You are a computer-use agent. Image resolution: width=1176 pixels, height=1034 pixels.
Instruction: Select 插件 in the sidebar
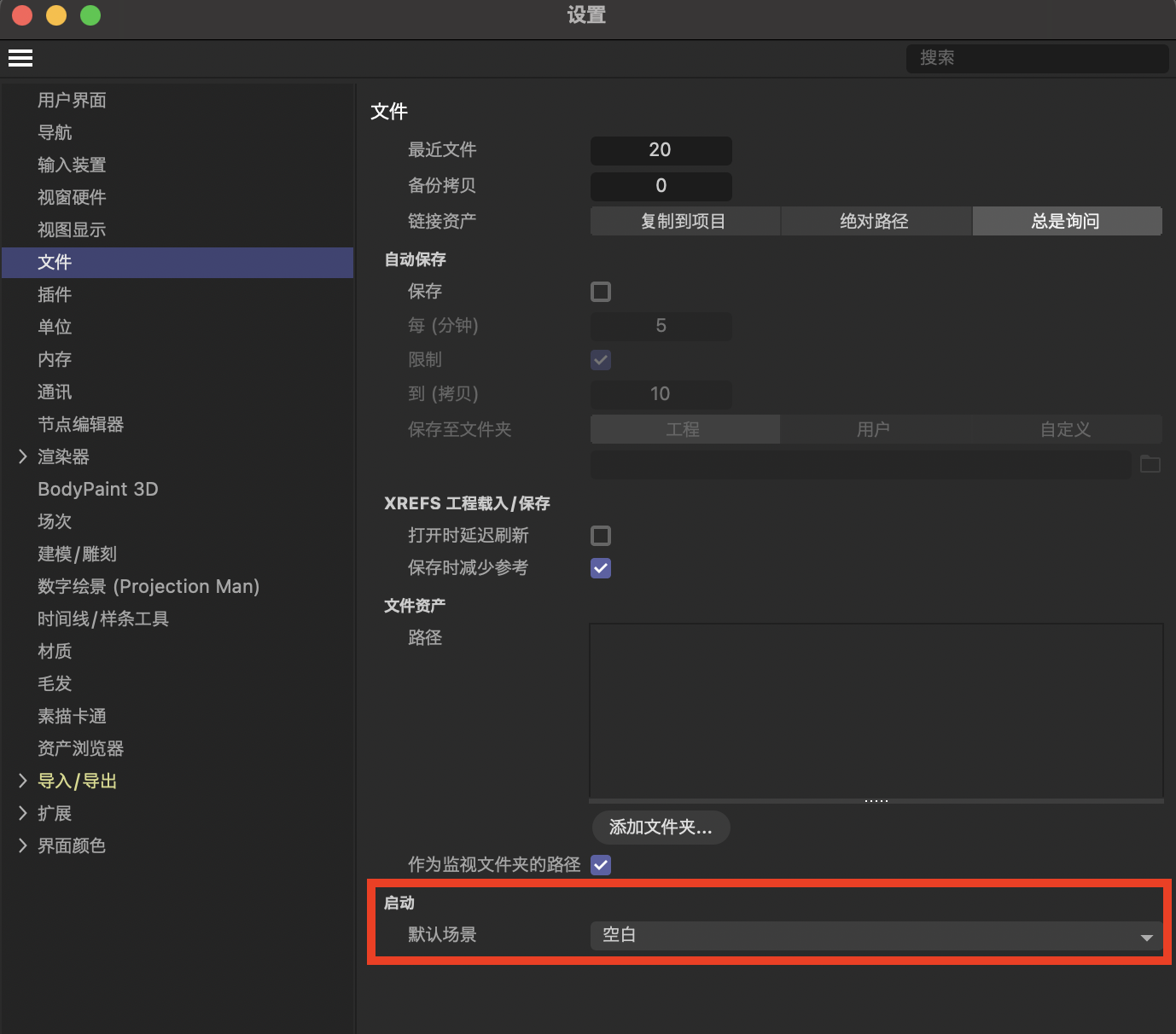55,294
